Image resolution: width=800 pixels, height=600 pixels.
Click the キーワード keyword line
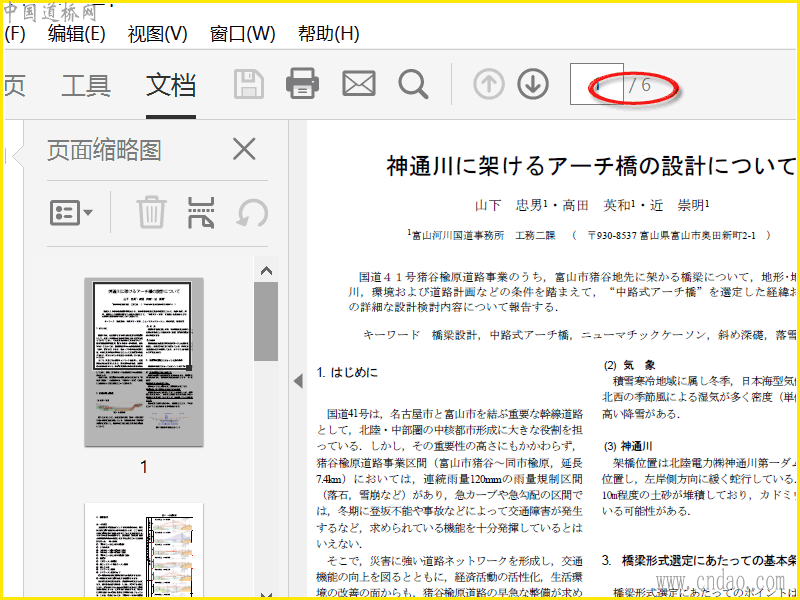(579, 335)
